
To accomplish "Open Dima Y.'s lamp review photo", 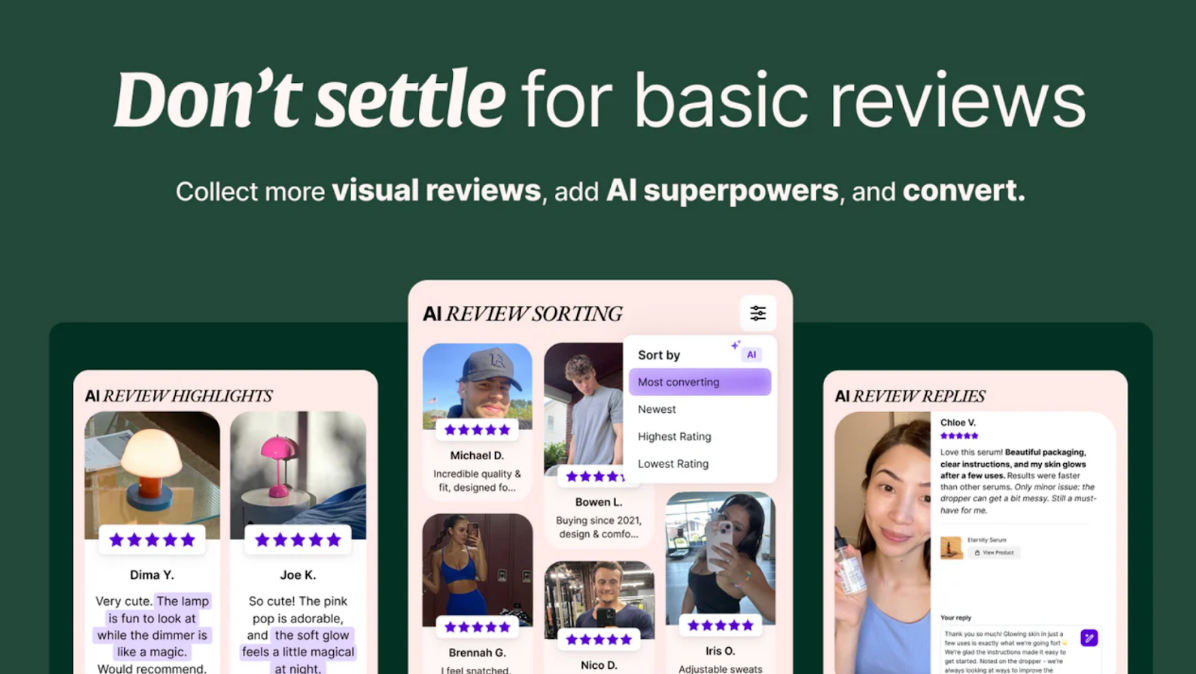I will [x=152, y=474].
